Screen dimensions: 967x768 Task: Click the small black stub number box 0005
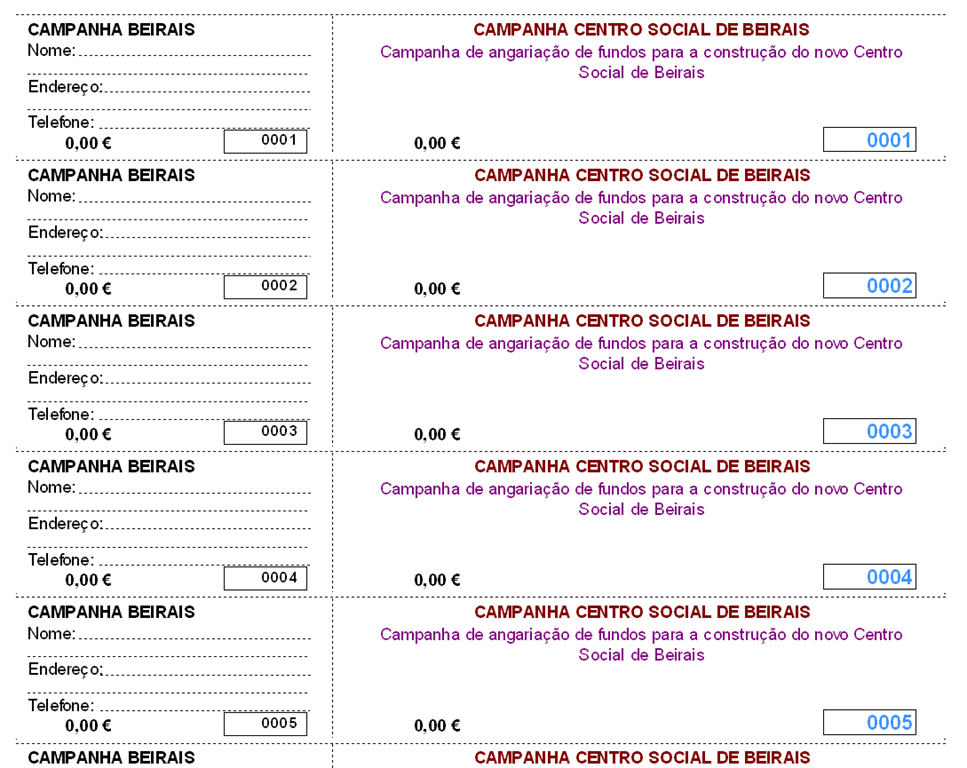click(x=265, y=723)
